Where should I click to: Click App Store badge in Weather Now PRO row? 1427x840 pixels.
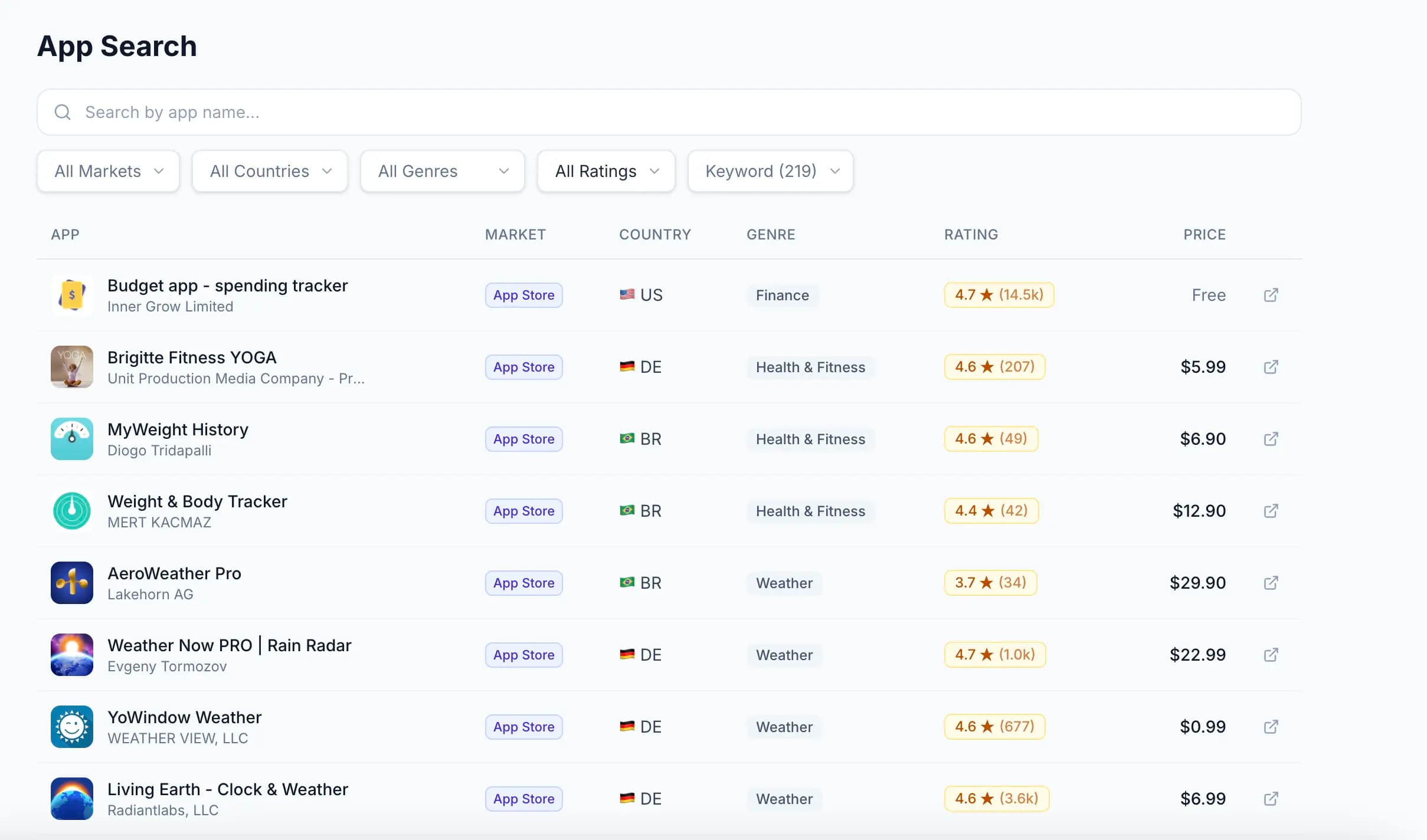(x=524, y=655)
